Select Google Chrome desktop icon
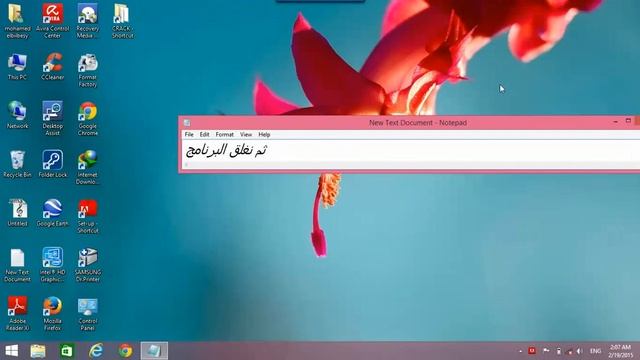Viewport: 640px width, 360px height. coord(88,118)
